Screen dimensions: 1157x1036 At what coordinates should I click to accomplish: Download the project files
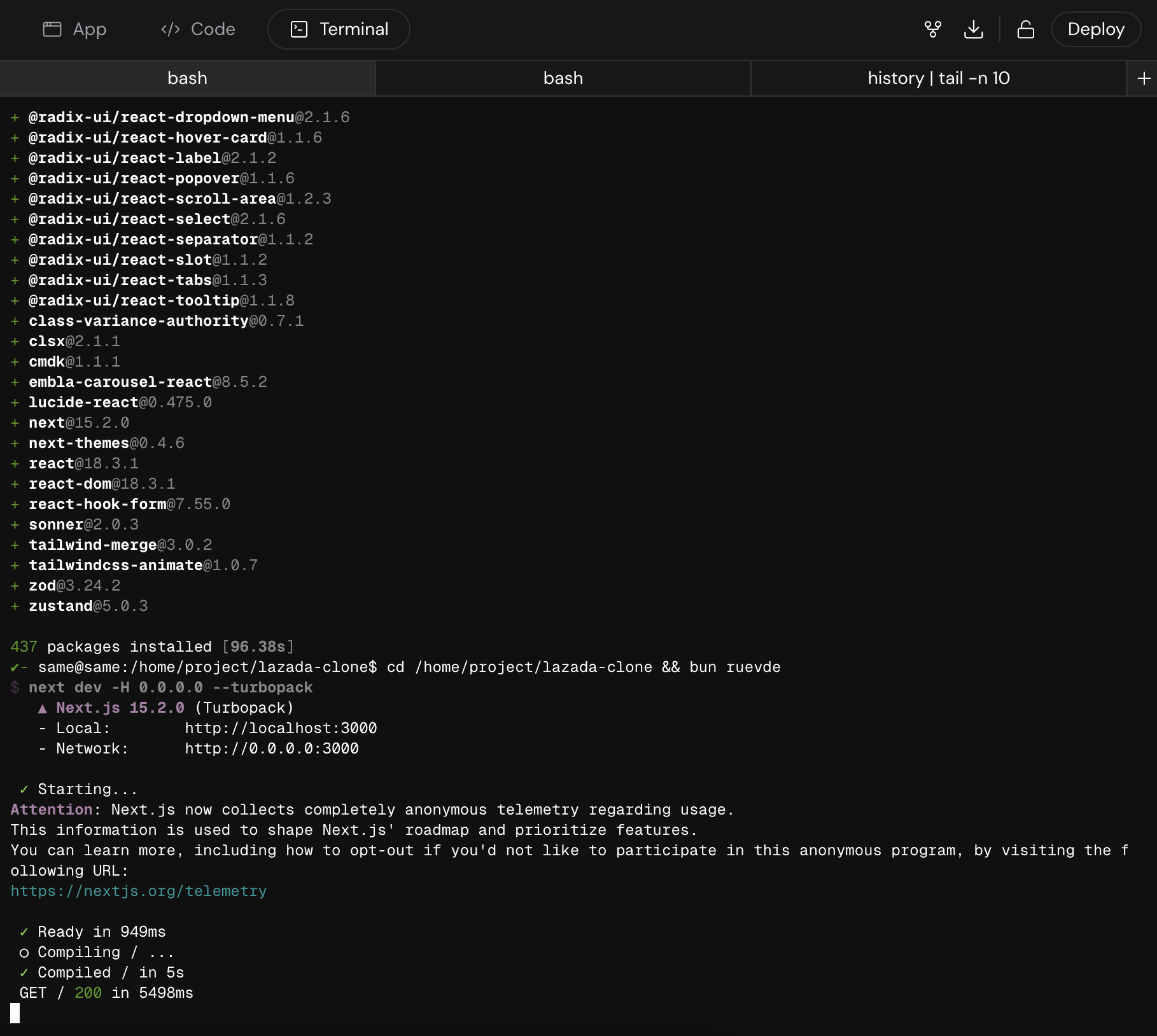pyautogui.click(x=974, y=29)
